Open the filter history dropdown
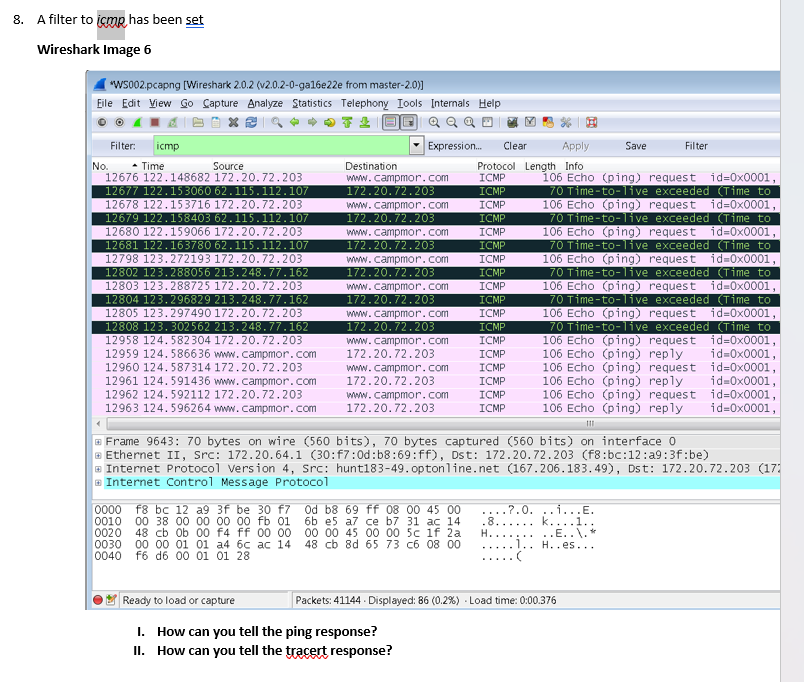 point(418,145)
